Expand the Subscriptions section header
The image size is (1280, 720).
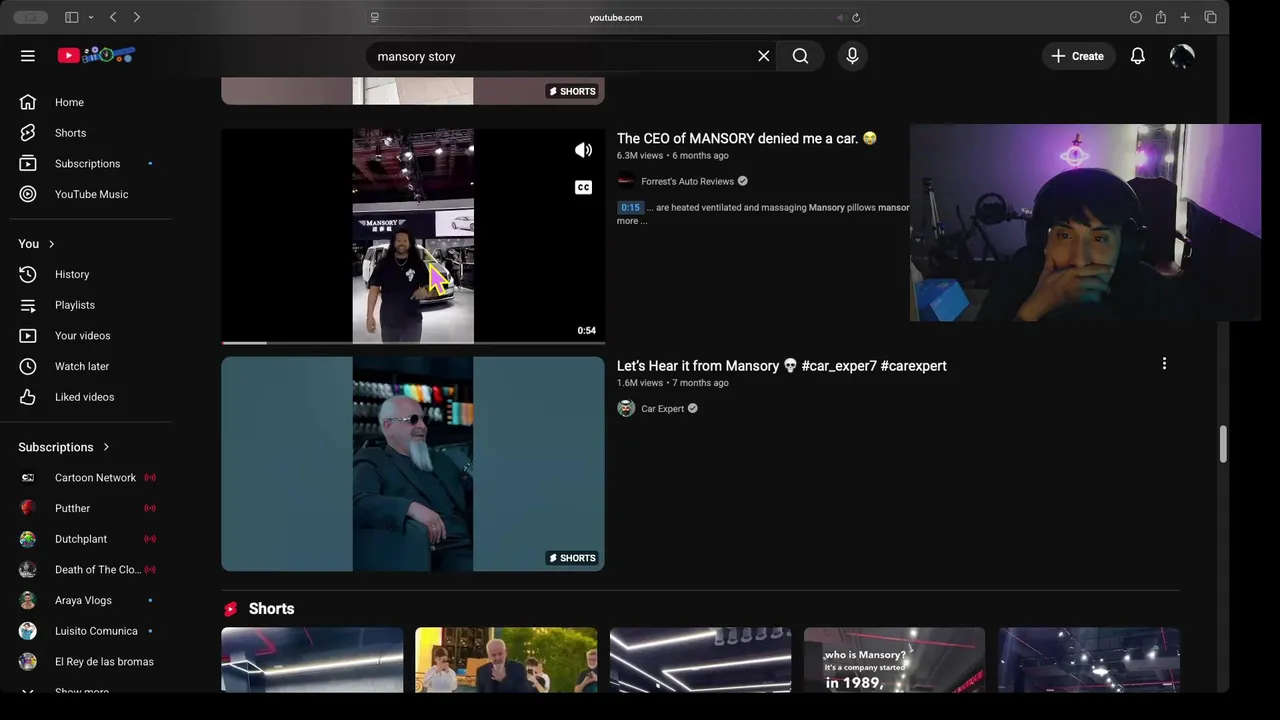click(x=64, y=447)
